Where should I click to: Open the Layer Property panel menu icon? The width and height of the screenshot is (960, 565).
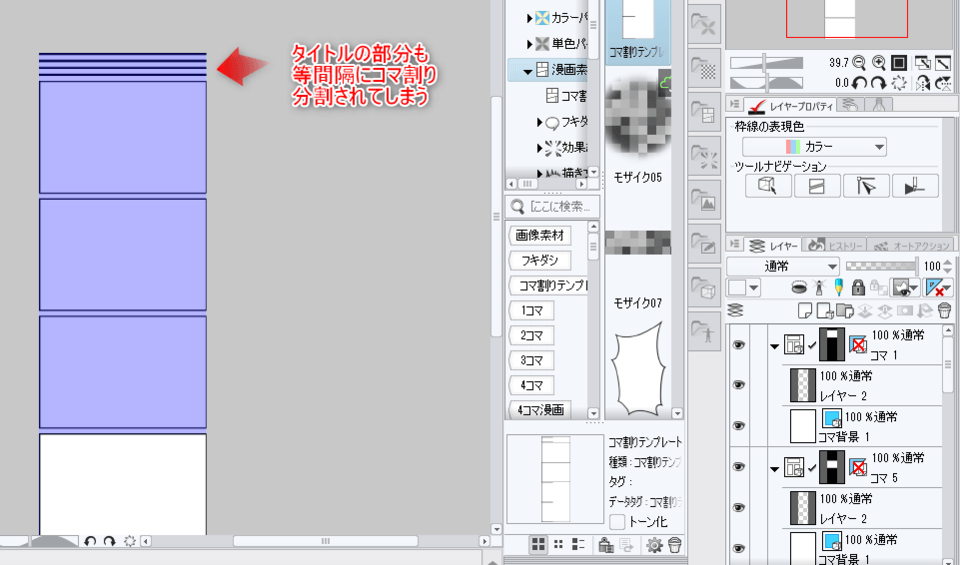coord(735,105)
